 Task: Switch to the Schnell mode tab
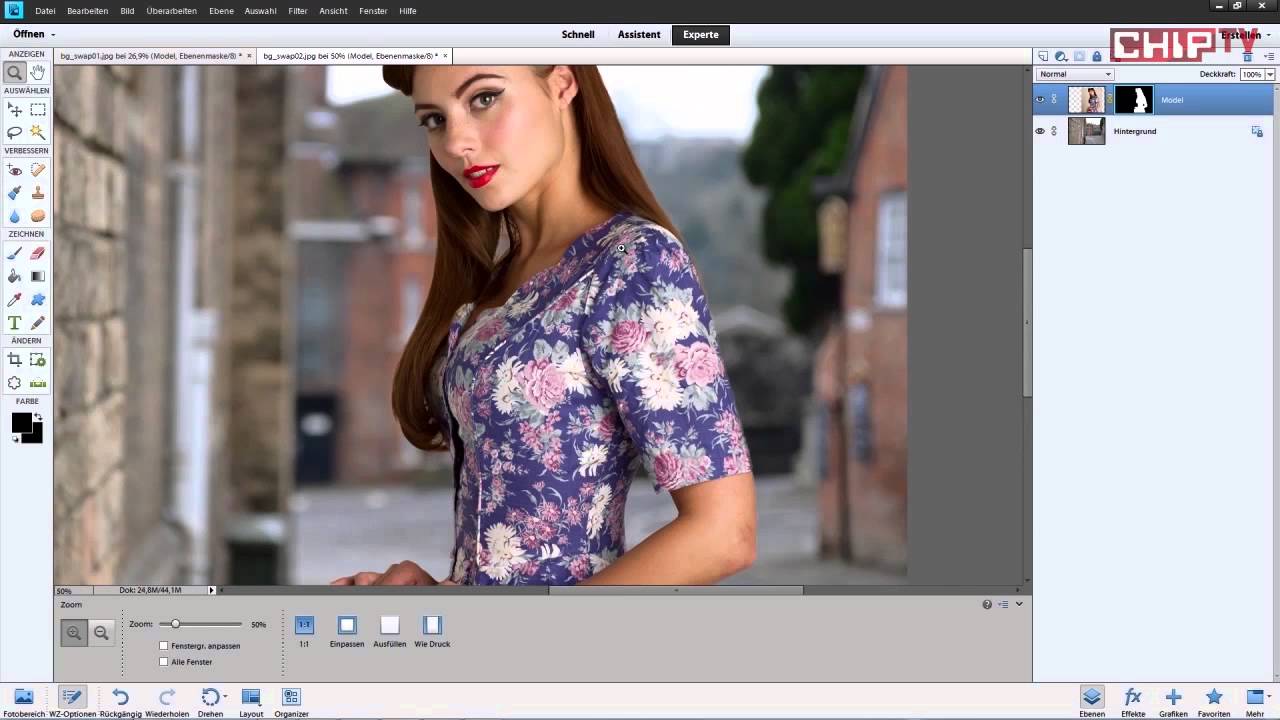pos(578,34)
